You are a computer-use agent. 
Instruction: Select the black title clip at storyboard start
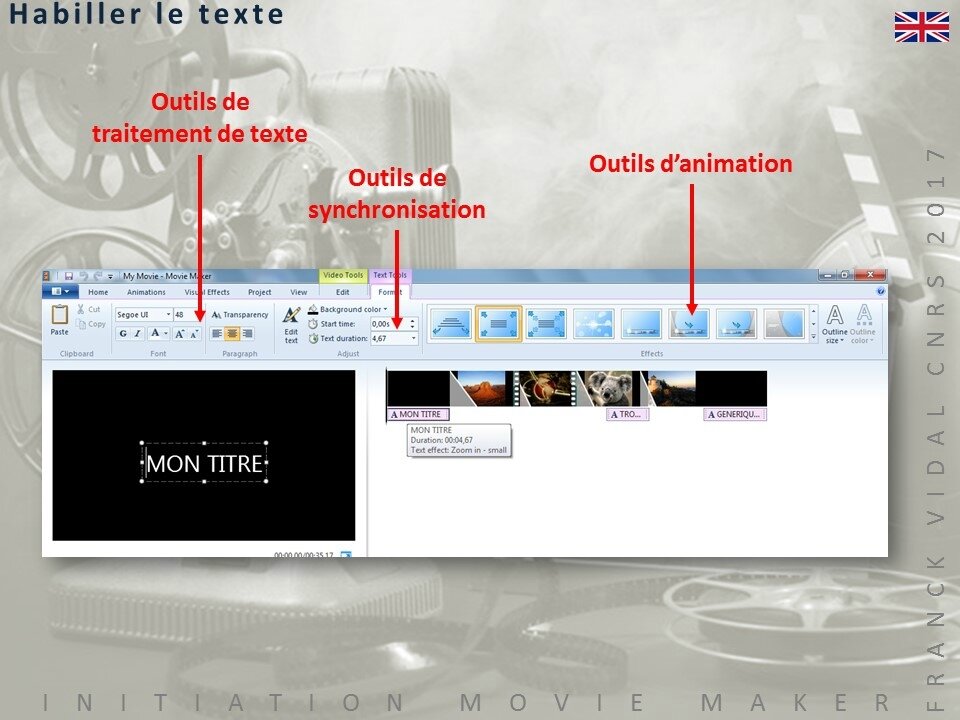pos(419,388)
